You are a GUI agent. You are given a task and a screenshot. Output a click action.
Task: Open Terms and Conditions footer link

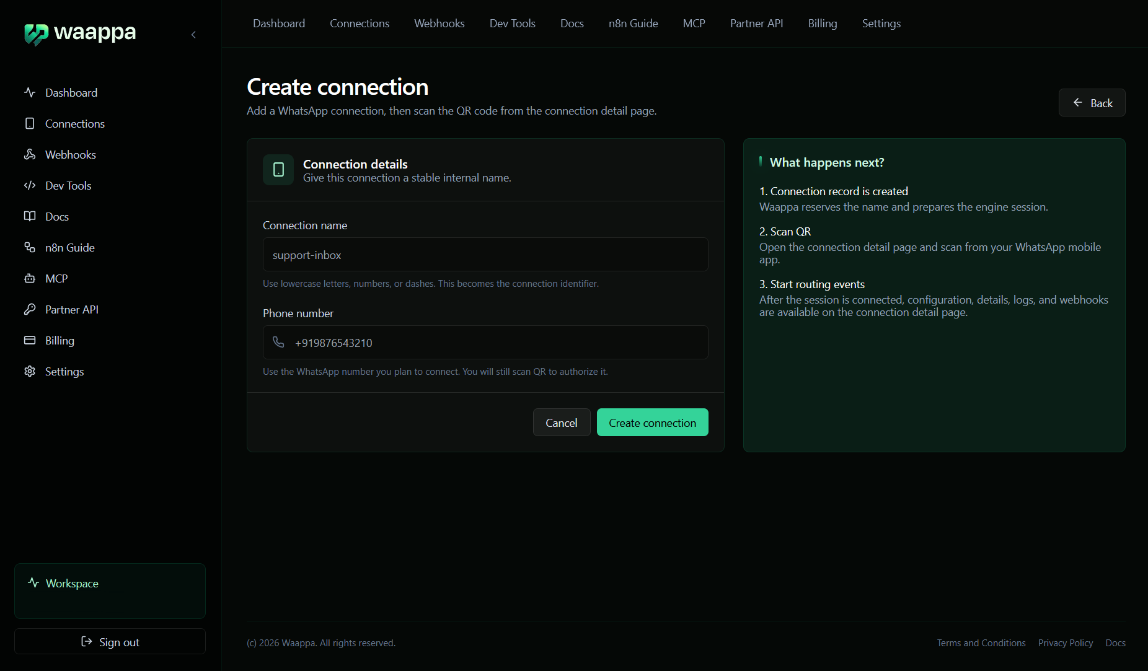pos(981,642)
